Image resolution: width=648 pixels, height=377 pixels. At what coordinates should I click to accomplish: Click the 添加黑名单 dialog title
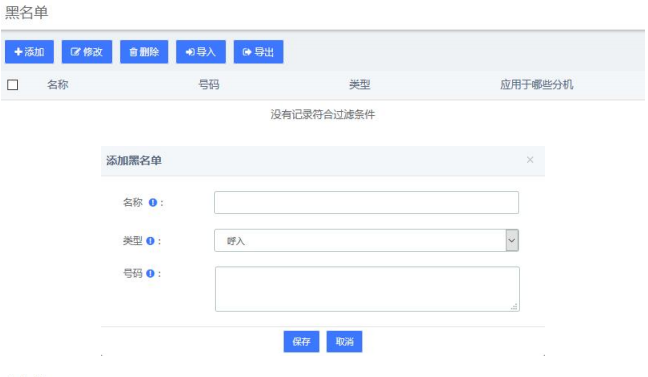[x=134, y=160]
